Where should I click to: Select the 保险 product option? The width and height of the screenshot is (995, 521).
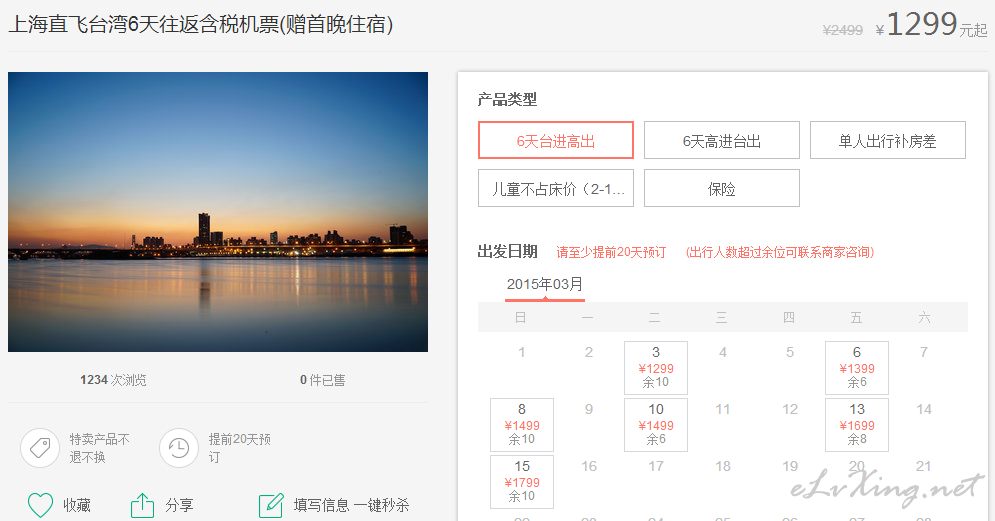(722, 188)
